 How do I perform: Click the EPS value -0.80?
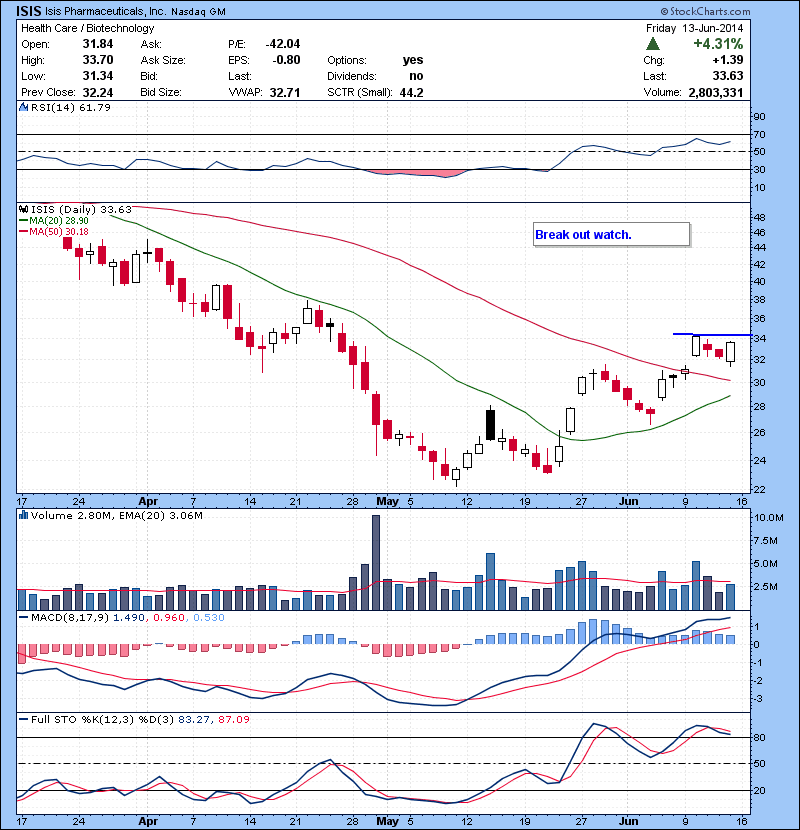[286, 60]
